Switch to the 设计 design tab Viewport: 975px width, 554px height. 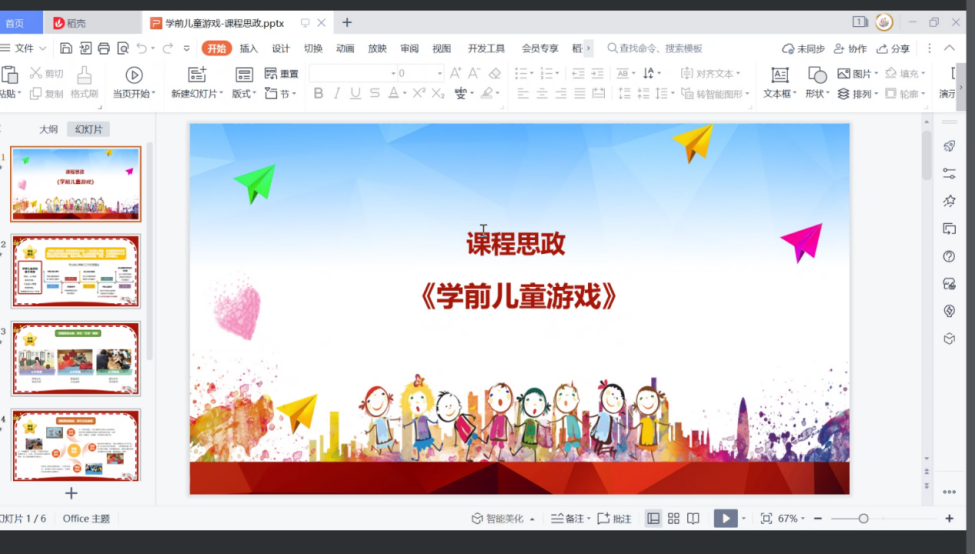pyautogui.click(x=281, y=48)
